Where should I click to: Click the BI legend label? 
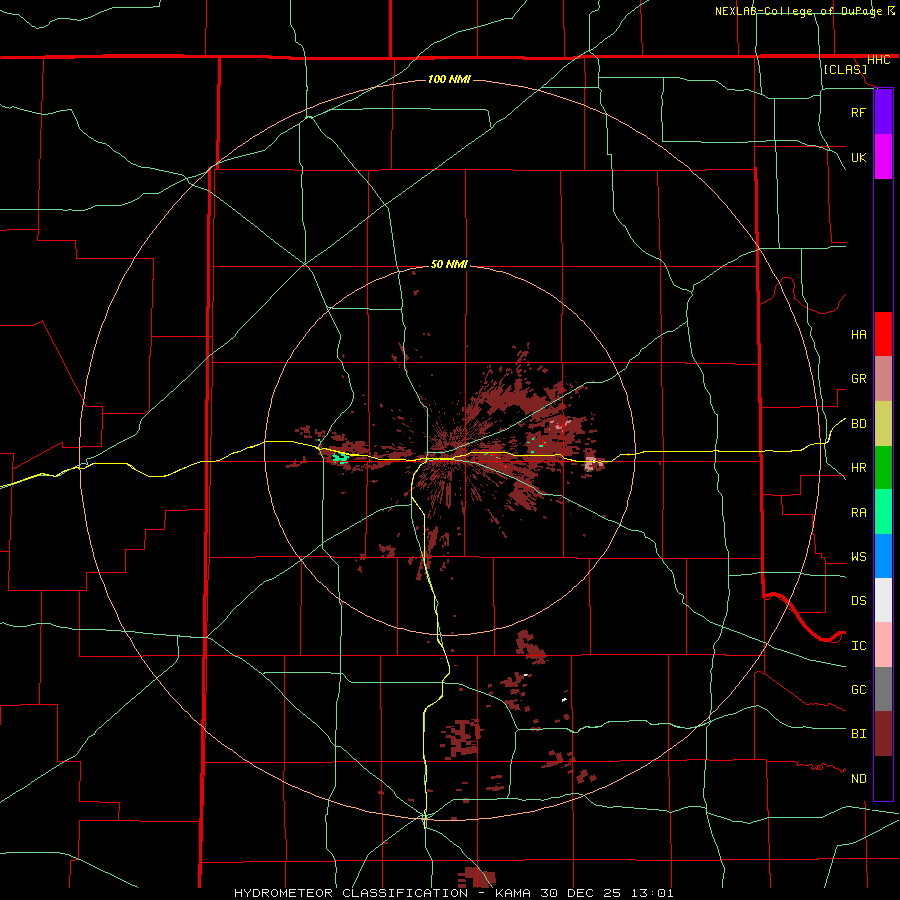(x=858, y=734)
